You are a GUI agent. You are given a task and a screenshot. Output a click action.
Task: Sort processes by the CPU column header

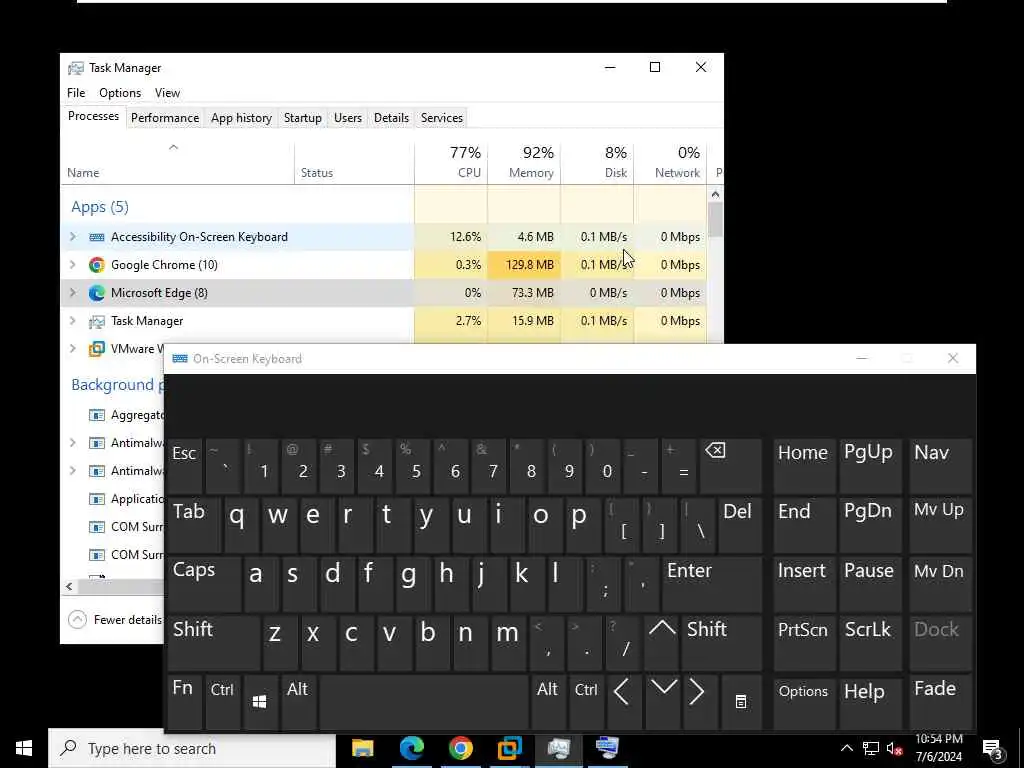451,162
